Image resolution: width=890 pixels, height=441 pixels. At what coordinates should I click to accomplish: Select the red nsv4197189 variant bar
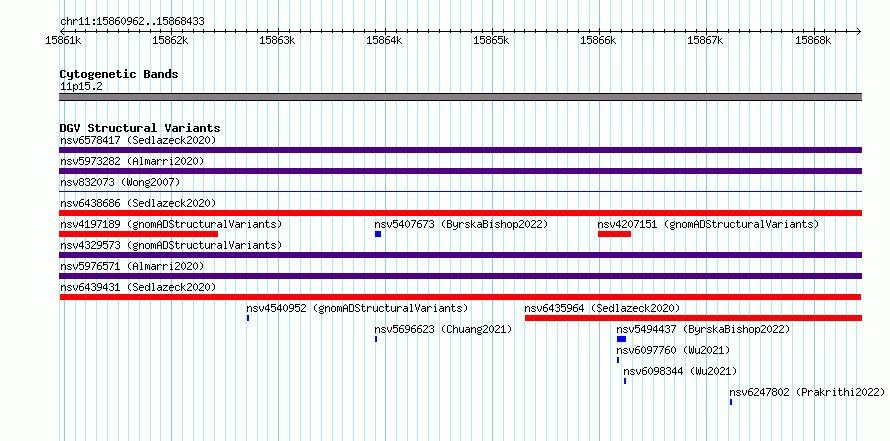(138, 234)
